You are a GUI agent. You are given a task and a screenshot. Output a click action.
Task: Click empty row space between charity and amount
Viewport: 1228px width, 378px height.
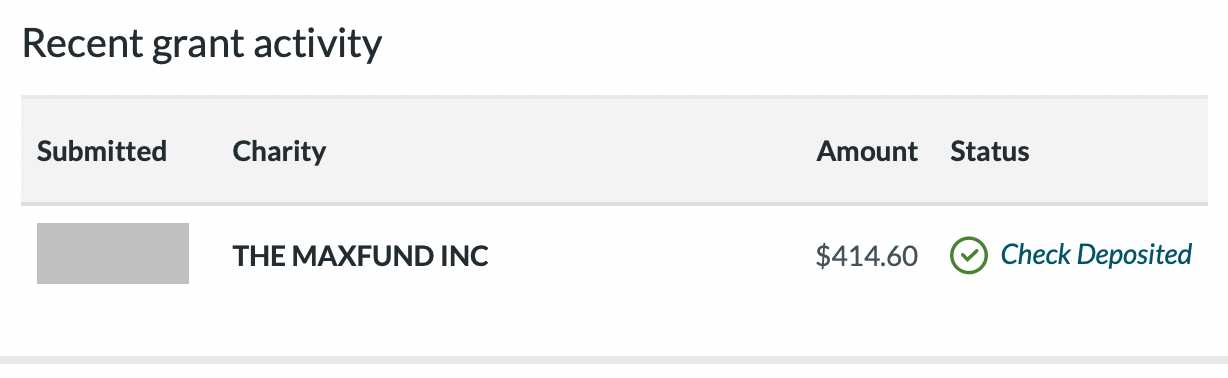point(650,256)
